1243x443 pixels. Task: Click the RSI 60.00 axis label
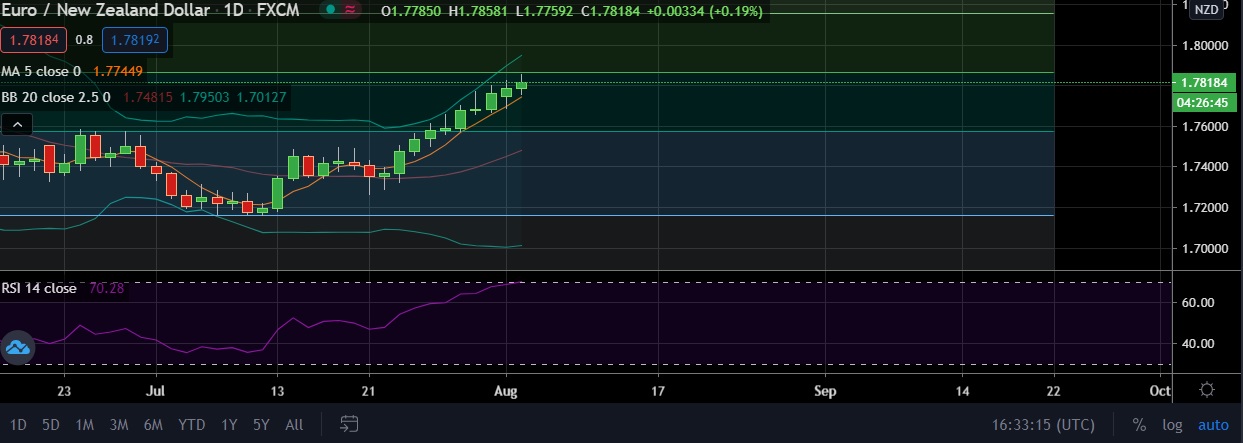(1198, 303)
